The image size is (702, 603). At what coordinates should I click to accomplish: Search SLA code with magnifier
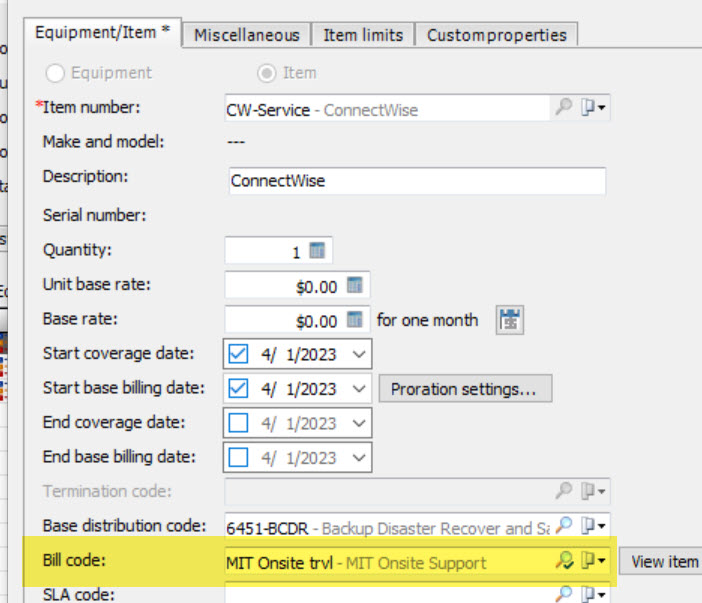point(563,594)
